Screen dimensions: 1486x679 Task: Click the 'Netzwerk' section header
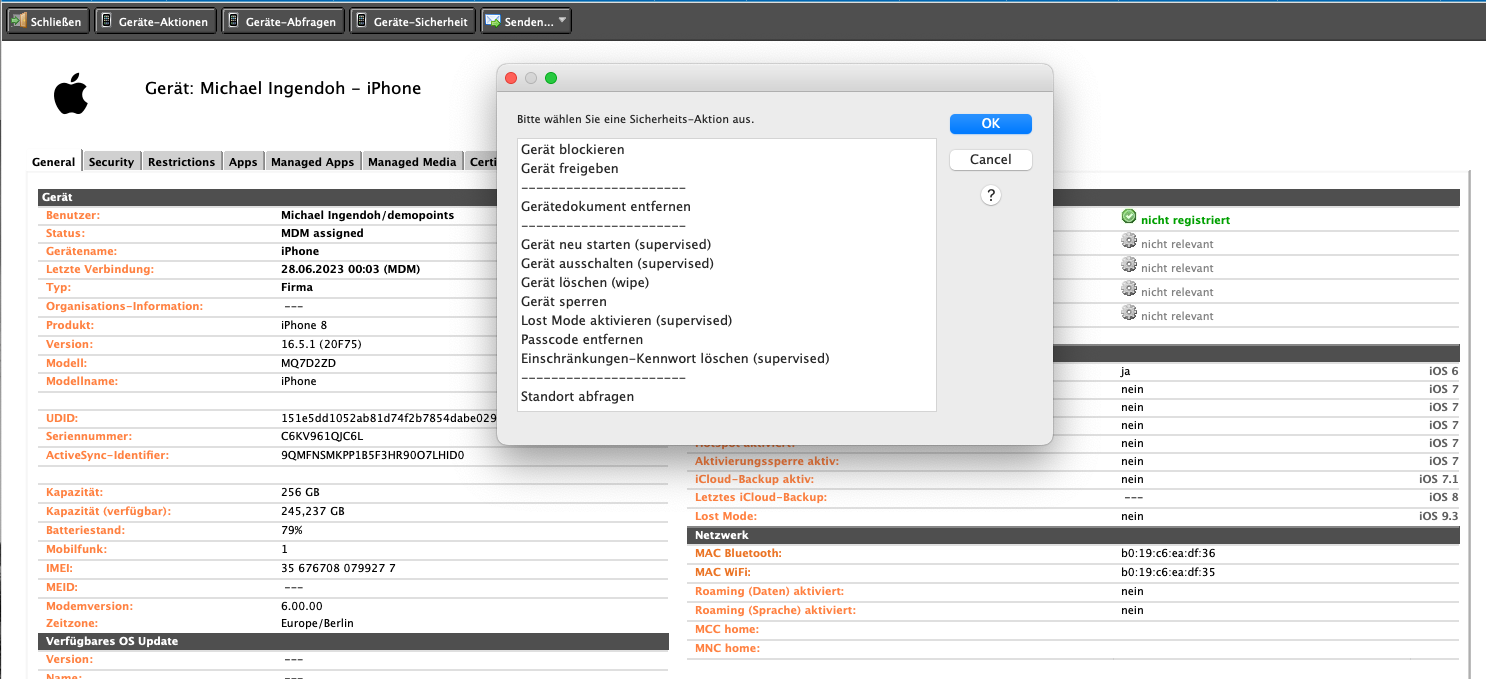tap(1074, 535)
